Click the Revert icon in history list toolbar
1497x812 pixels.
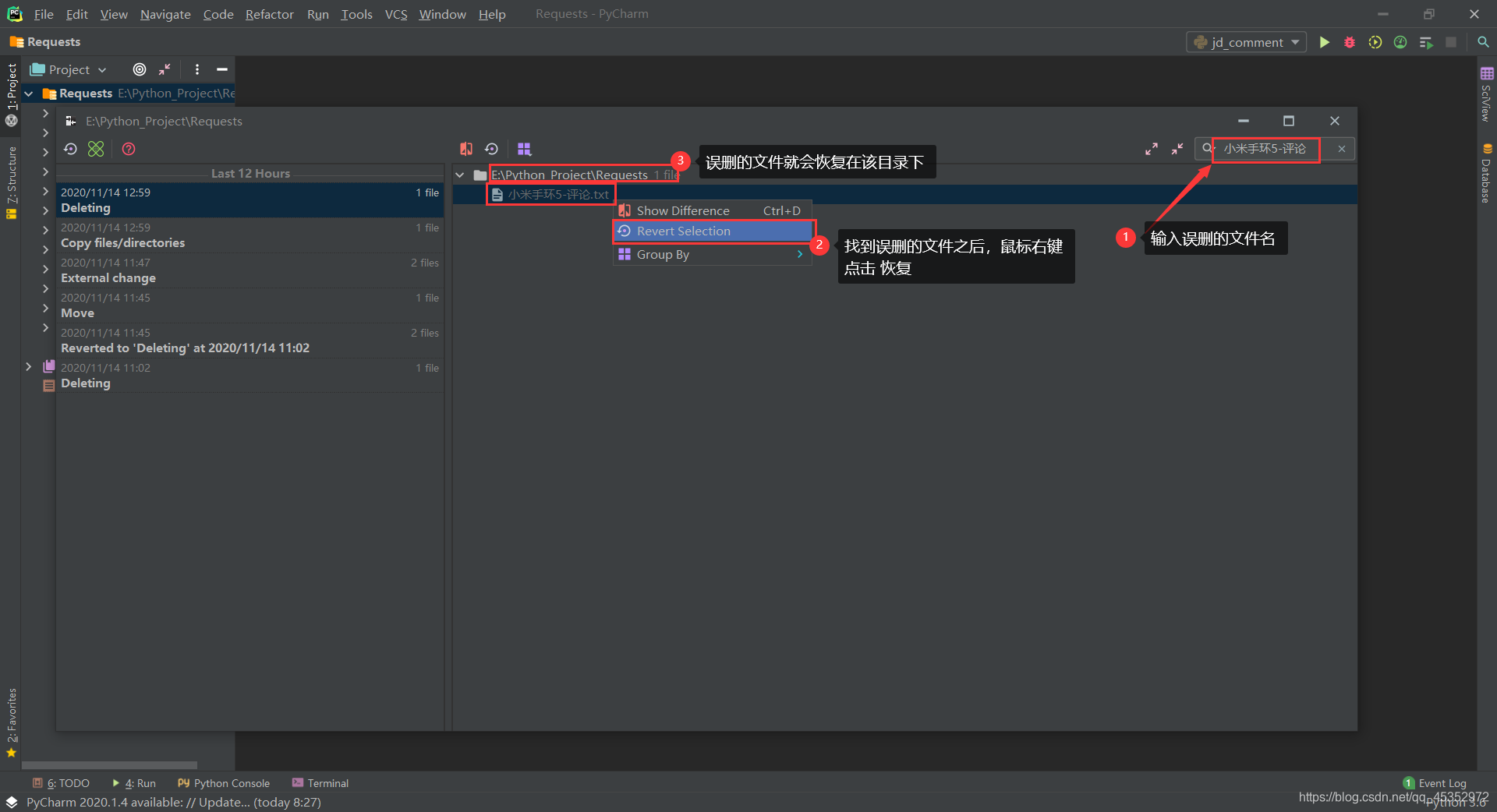coord(71,149)
